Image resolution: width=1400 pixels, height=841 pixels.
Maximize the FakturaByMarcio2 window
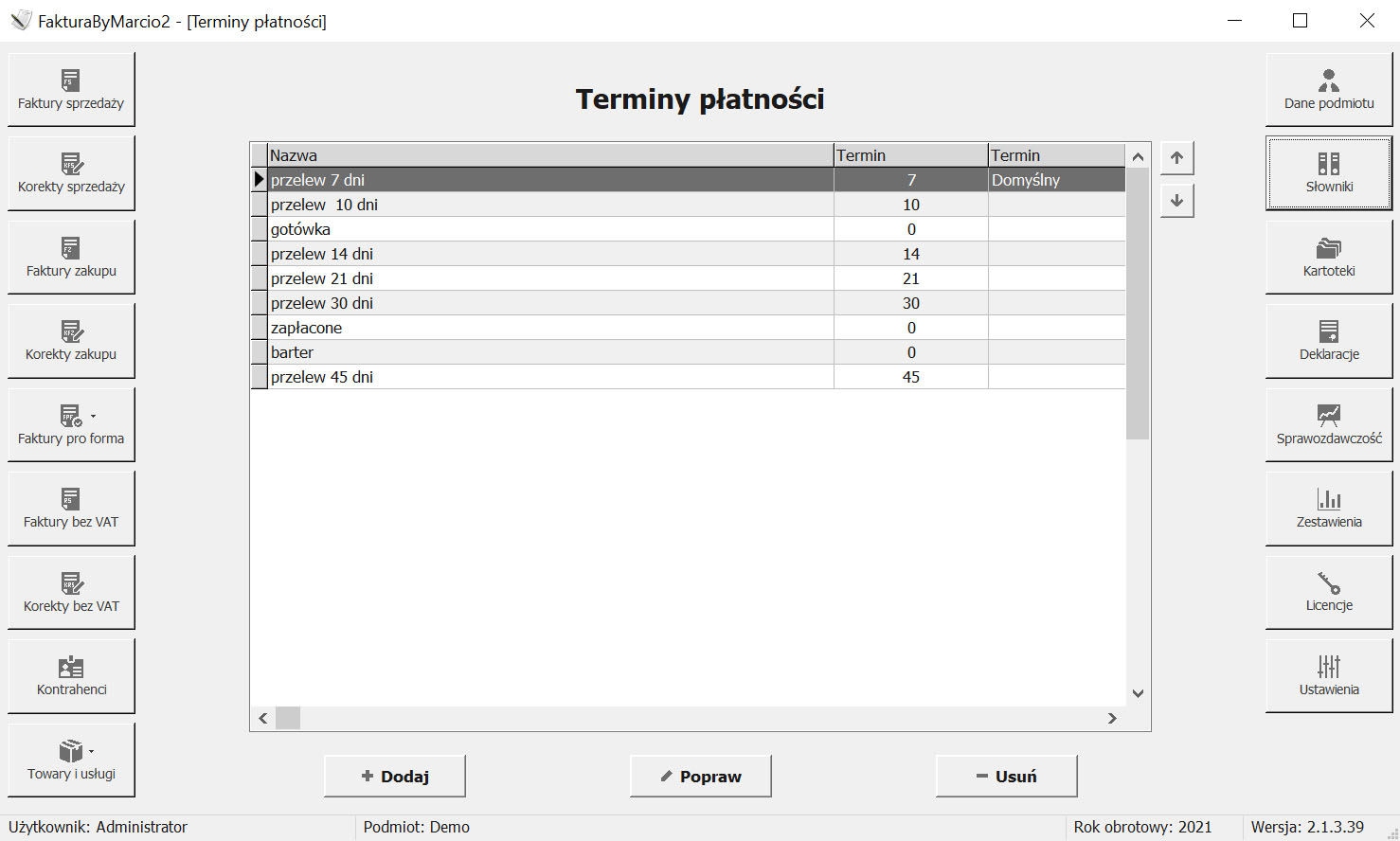point(1301,21)
